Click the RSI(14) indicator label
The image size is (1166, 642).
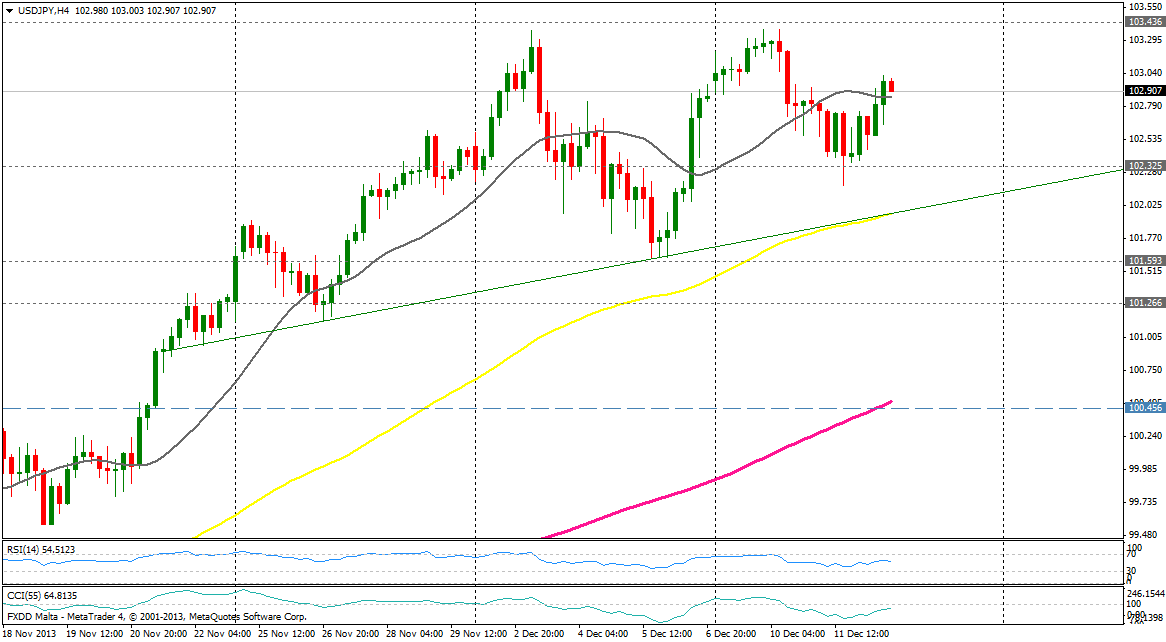click(28, 550)
